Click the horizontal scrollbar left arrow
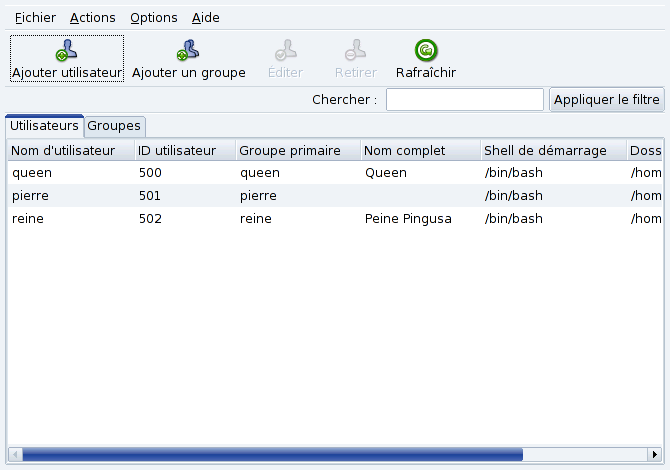Screen dimensions: 670x470 click(x=14, y=455)
